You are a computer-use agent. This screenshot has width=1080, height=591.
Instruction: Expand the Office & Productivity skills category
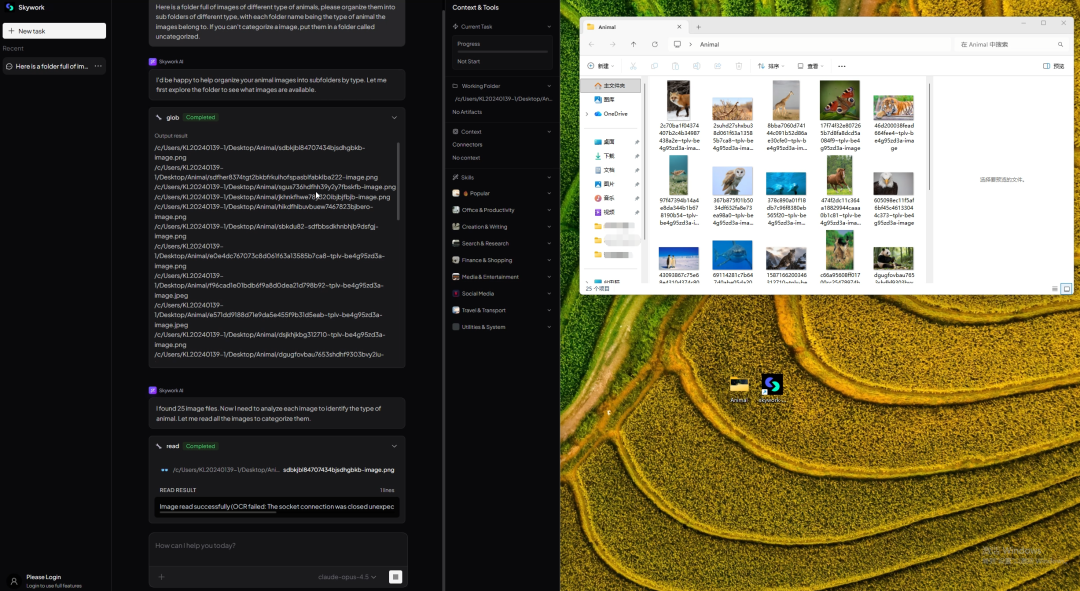pos(502,210)
